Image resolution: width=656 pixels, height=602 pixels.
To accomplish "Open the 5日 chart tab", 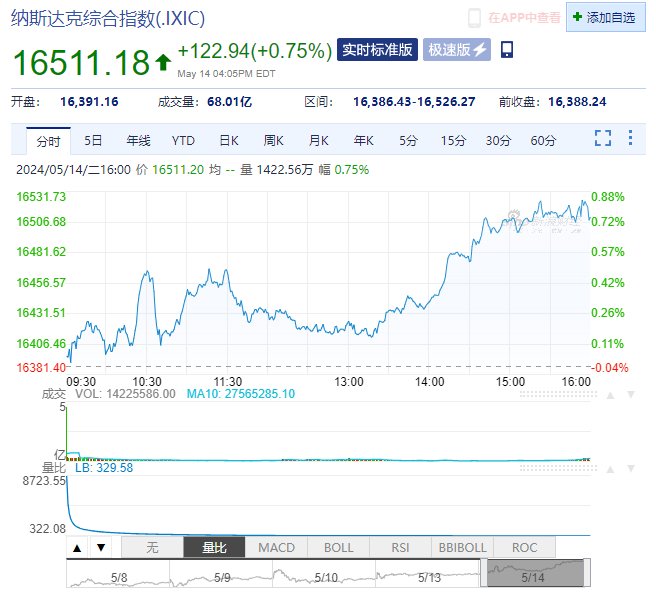I will pyautogui.click(x=93, y=141).
